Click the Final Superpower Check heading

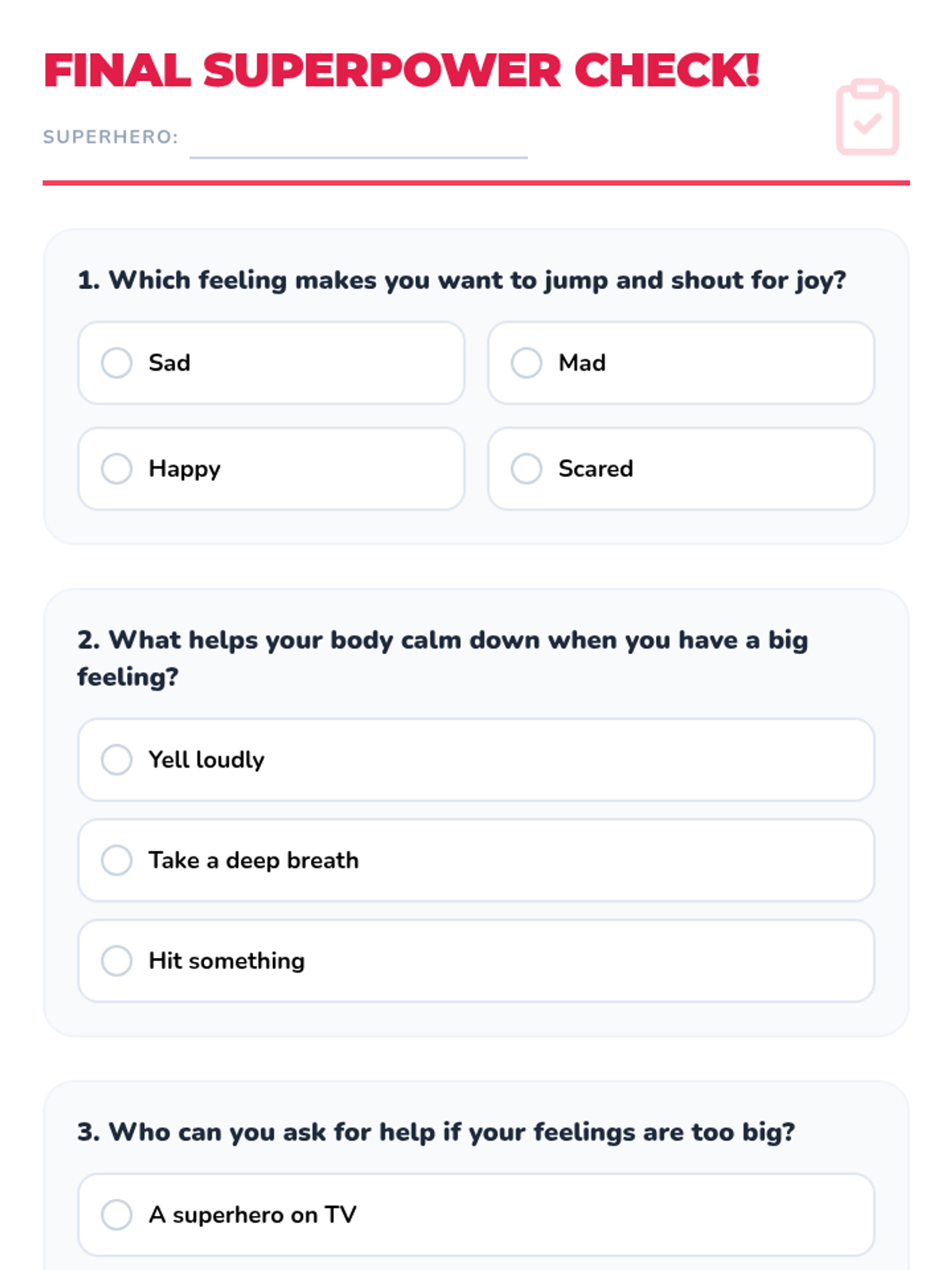point(401,71)
